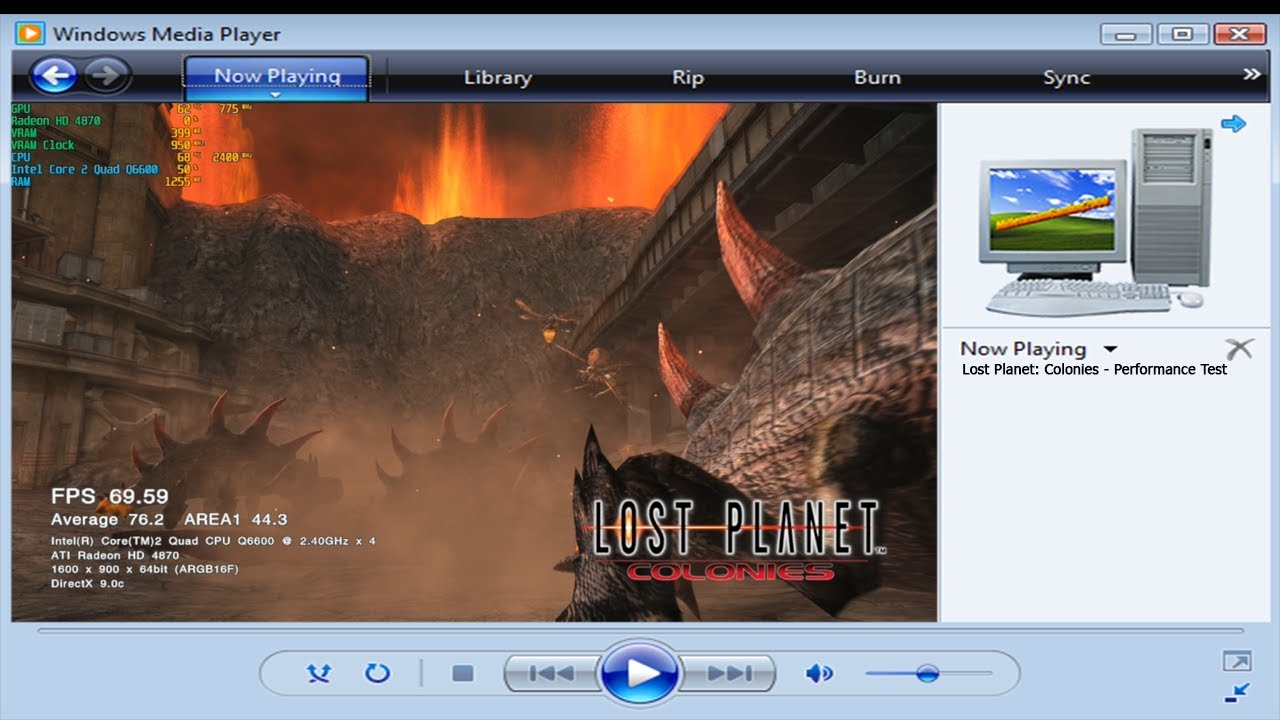Image resolution: width=1280 pixels, height=720 pixels.
Task: Click the greyed forward arrow button
Action: (x=107, y=75)
